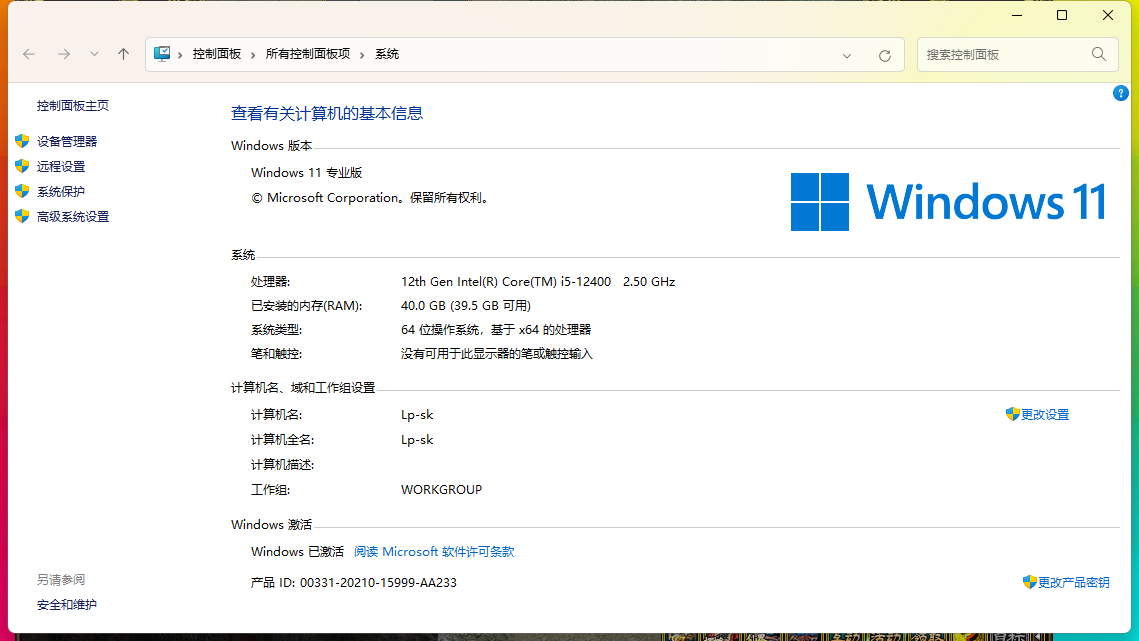Click shield icon beside 设备管理器

pos(23,141)
